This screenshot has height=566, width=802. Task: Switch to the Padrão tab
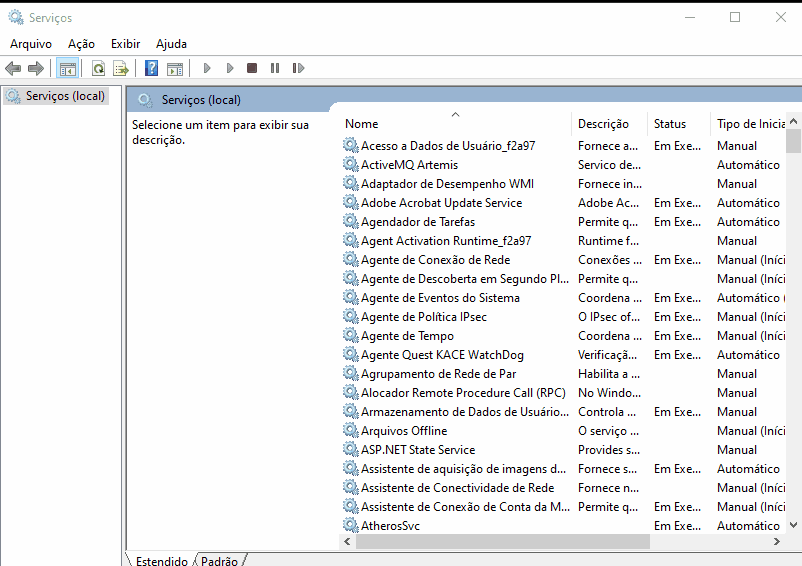coord(219,560)
